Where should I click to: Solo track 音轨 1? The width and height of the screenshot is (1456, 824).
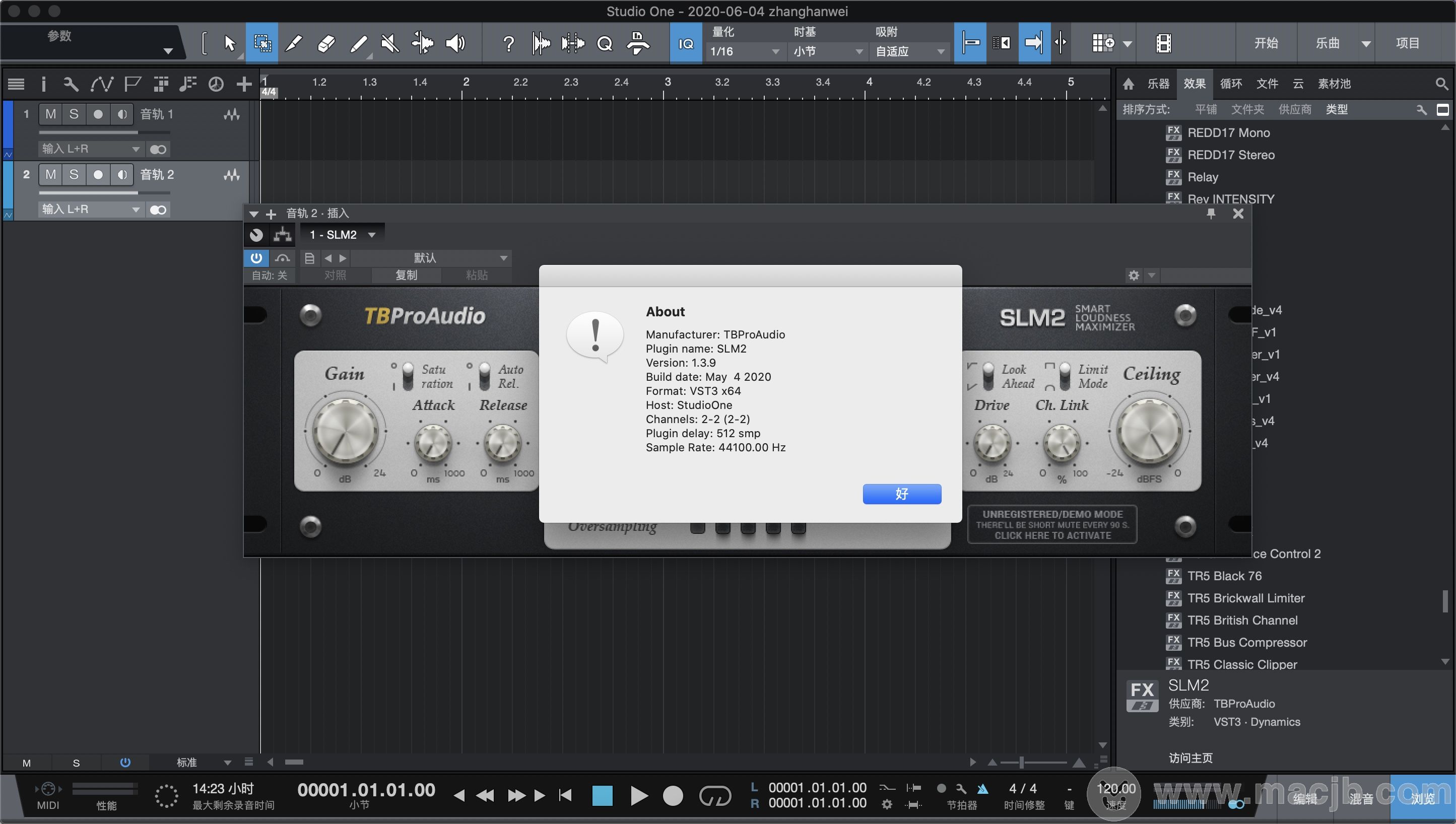74,114
